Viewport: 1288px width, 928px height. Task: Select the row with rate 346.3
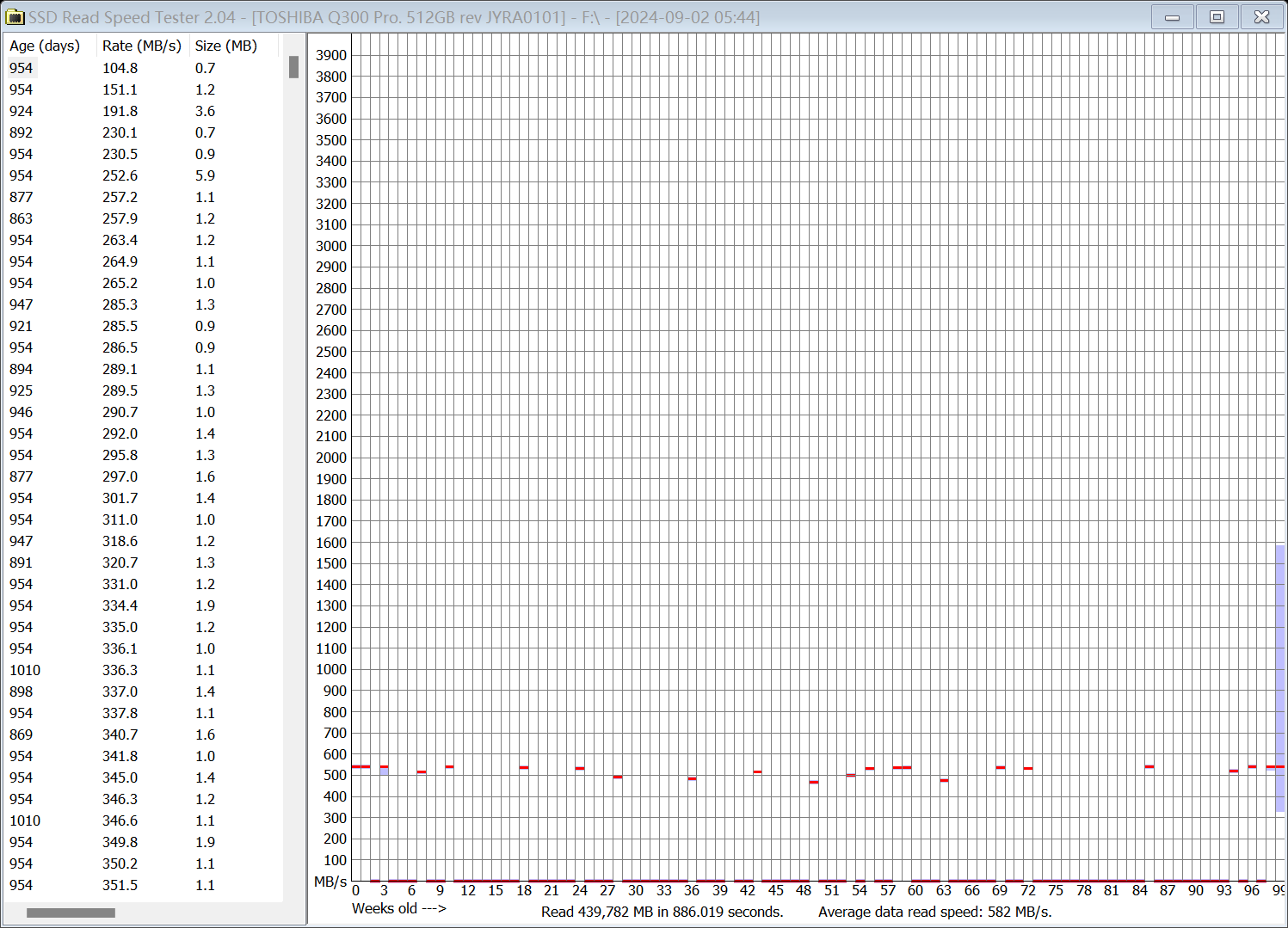coord(144,799)
